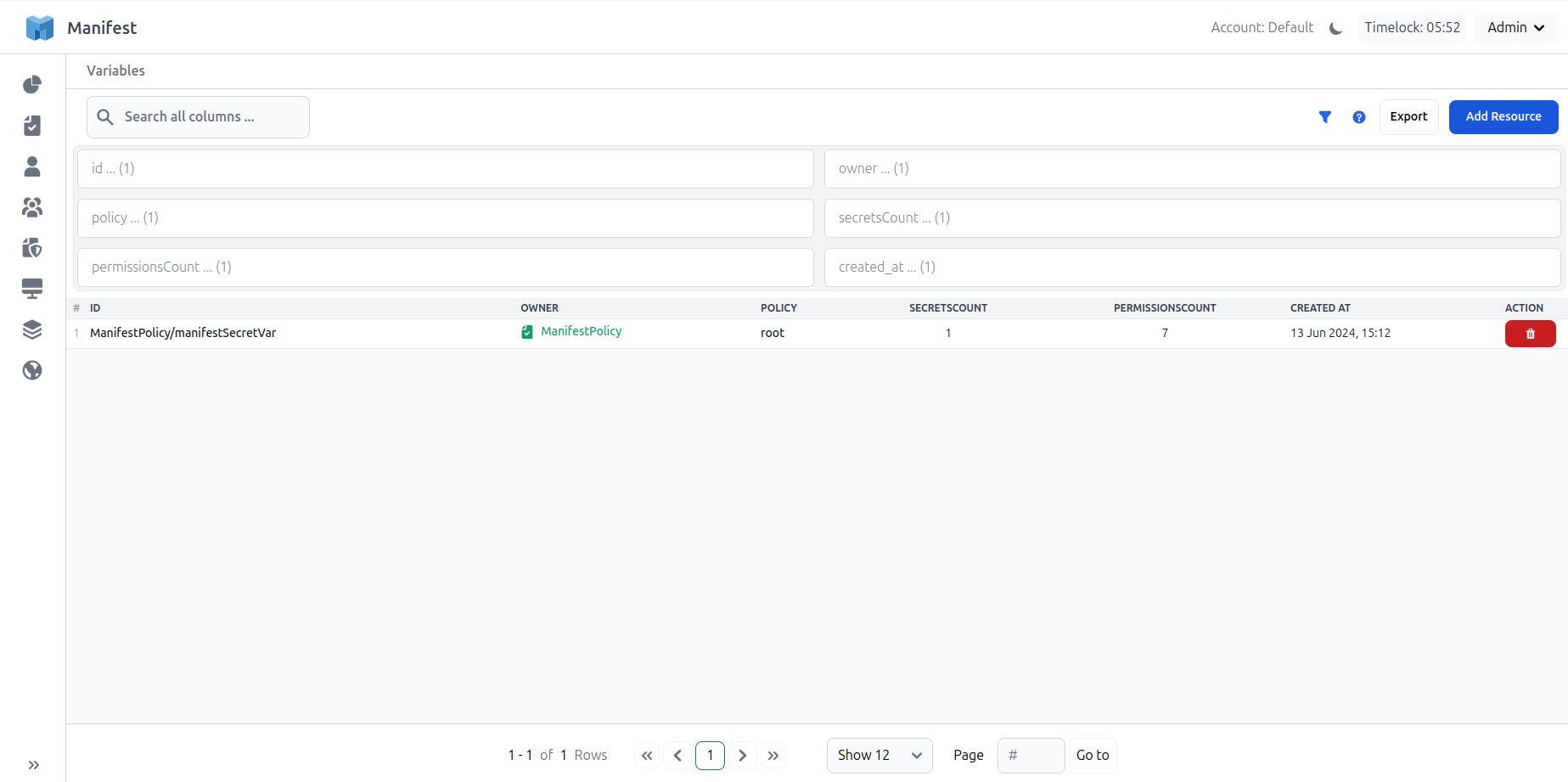Open the hosts server sidebar icon
1568x782 pixels.
[32, 289]
